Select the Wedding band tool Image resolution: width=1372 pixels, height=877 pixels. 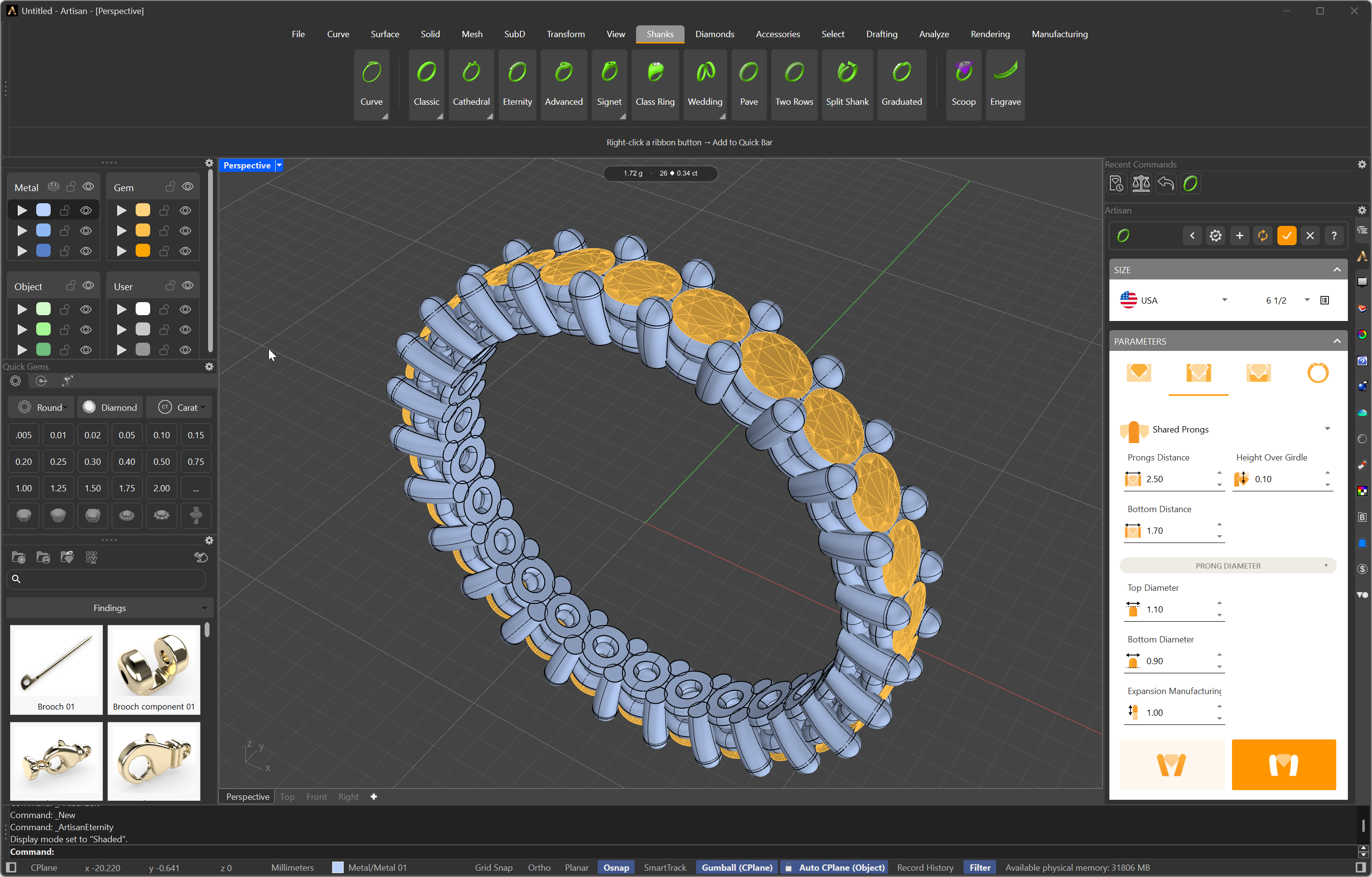[705, 84]
